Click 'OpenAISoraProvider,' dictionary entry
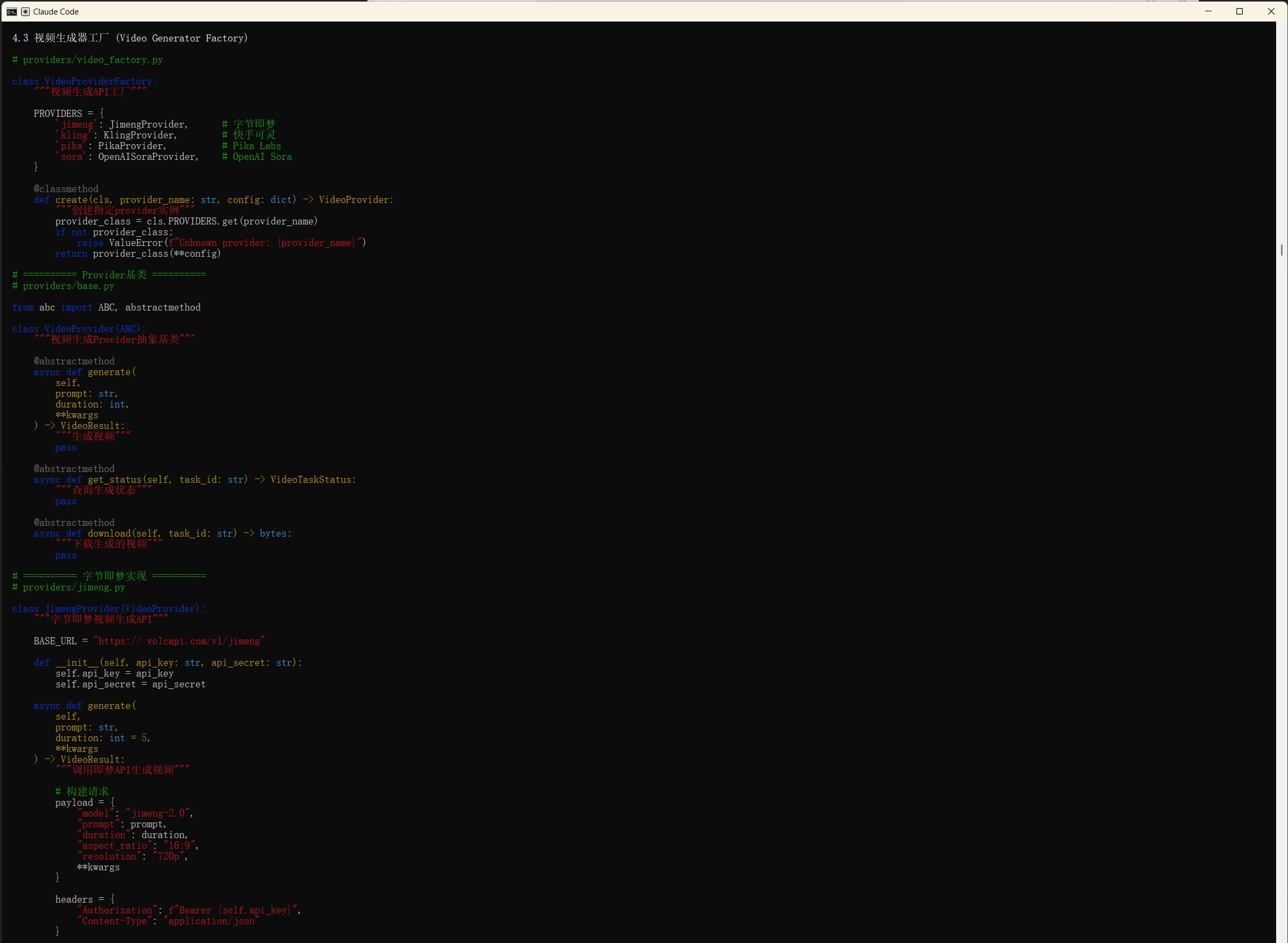Image resolution: width=1288 pixels, height=943 pixels. click(x=127, y=157)
